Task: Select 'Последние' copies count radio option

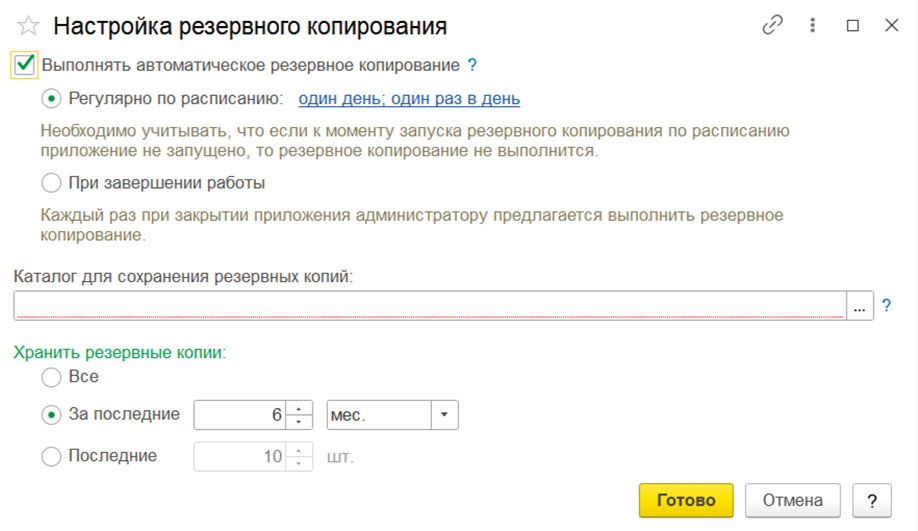Action: (x=52, y=456)
